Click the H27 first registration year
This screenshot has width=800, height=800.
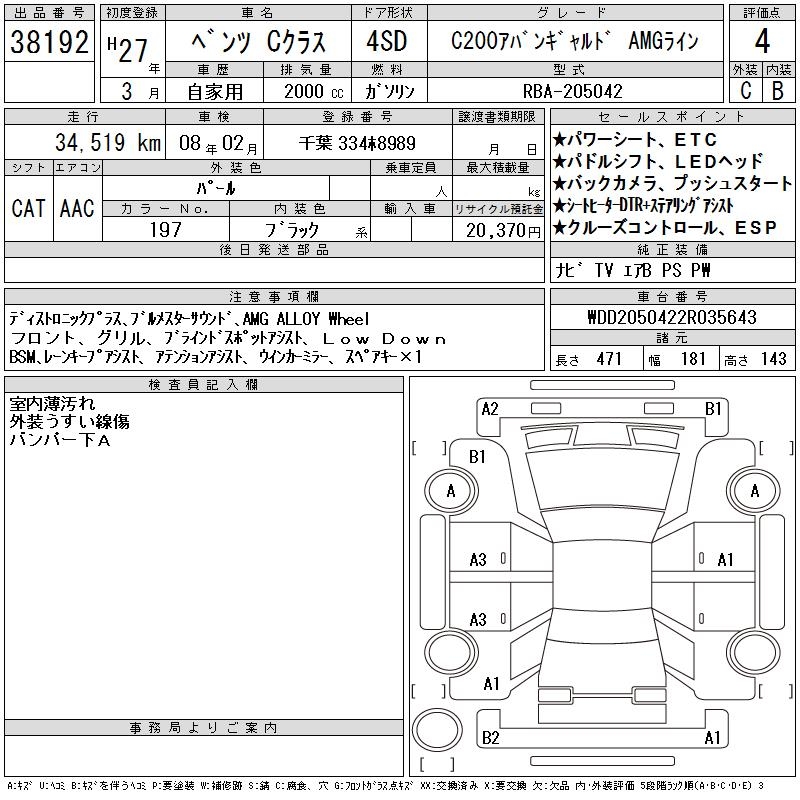click(128, 50)
